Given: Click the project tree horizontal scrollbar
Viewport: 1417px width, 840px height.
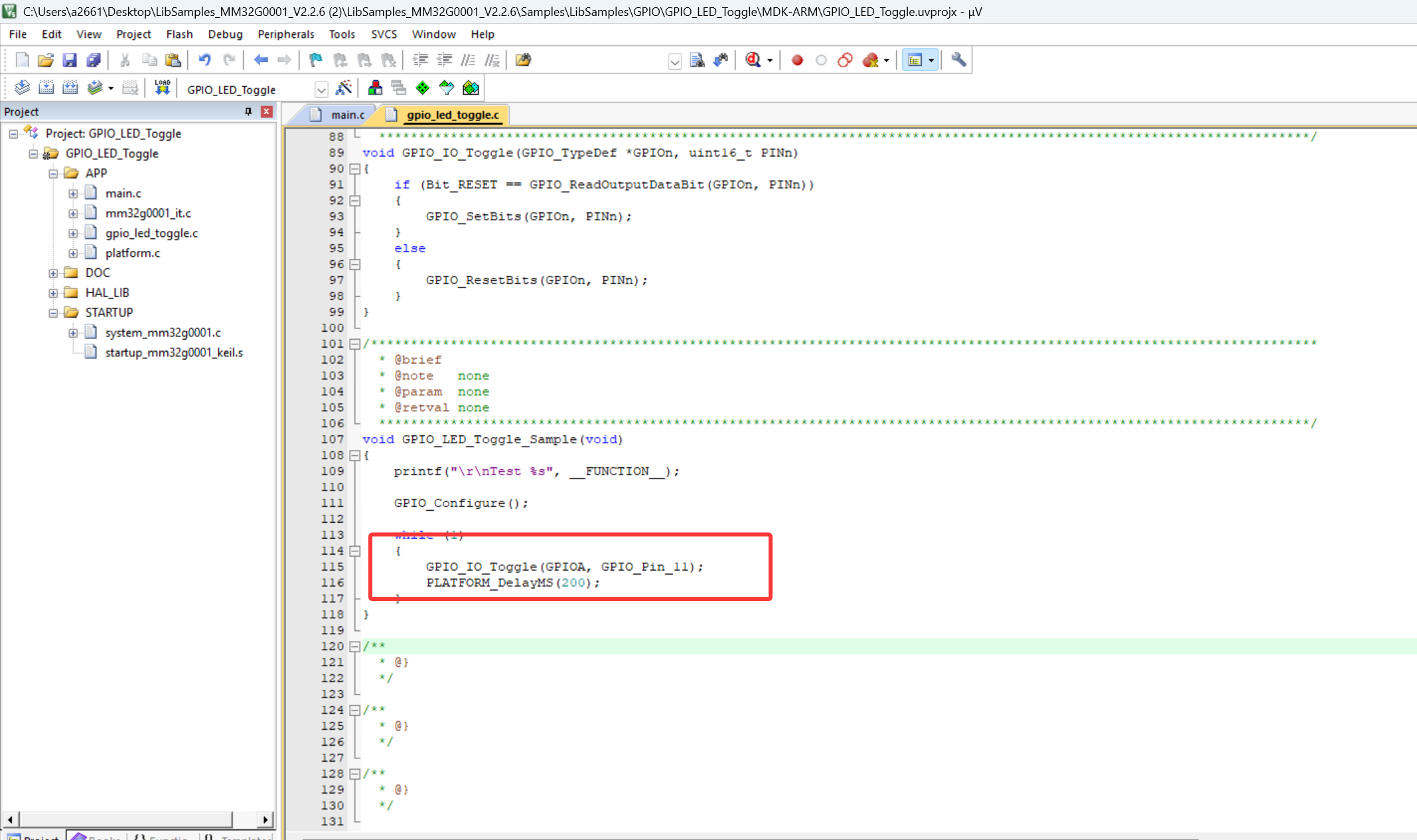Looking at the screenshot, I should coord(126,819).
